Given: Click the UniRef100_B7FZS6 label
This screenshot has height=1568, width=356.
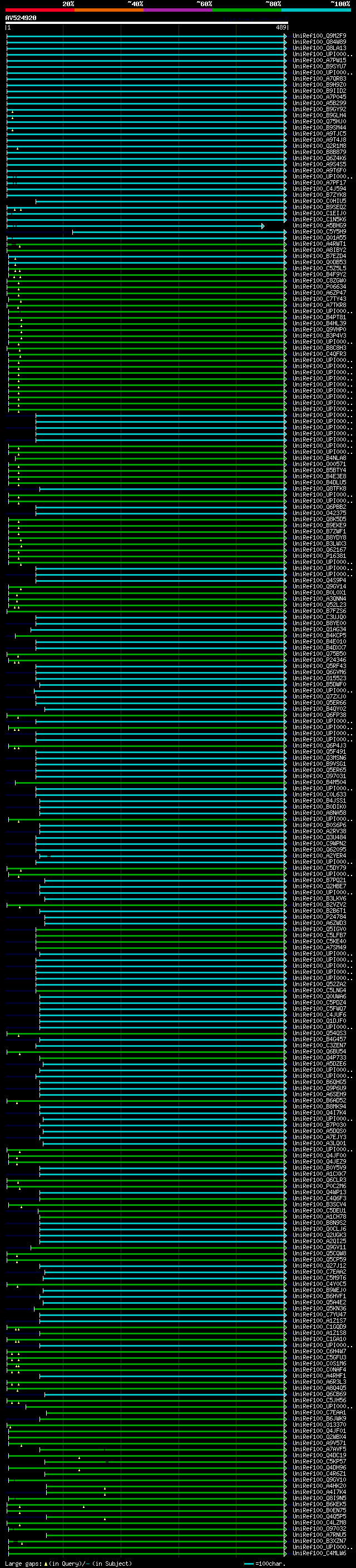Looking at the screenshot, I should click(x=319, y=611).
